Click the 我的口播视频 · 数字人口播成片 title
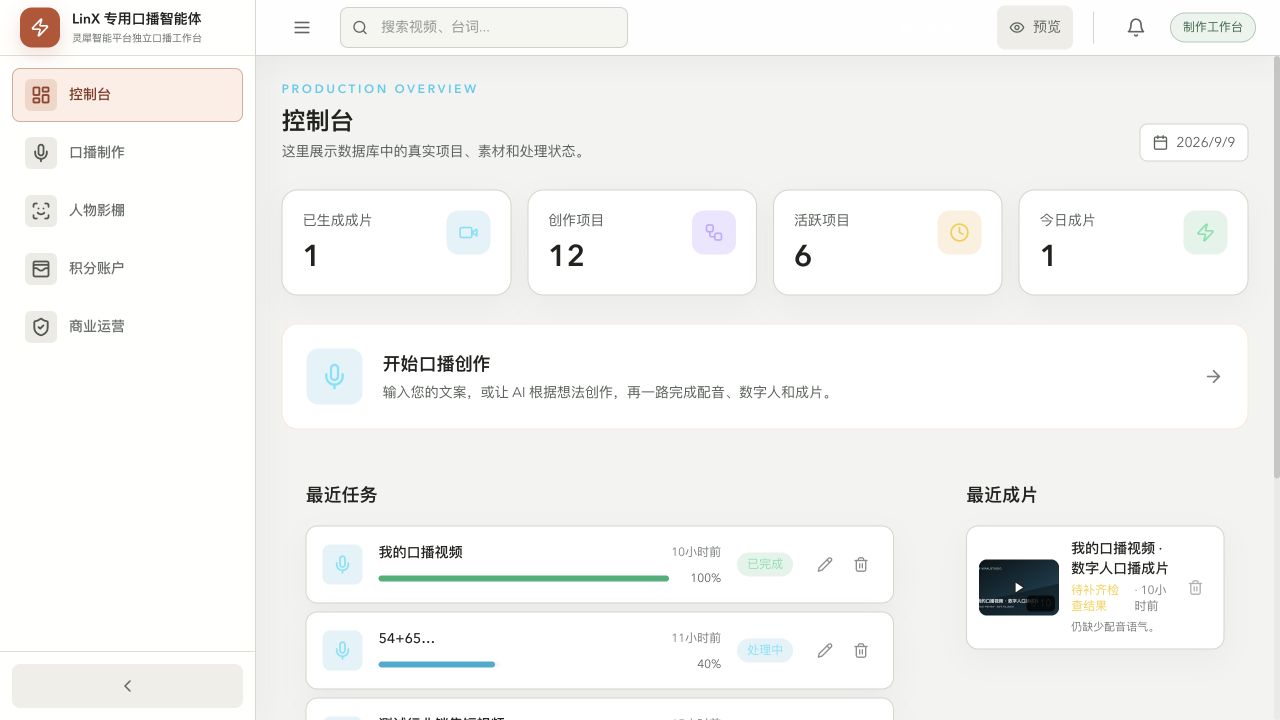Viewport: 1280px width, 720px height. tap(1120, 558)
